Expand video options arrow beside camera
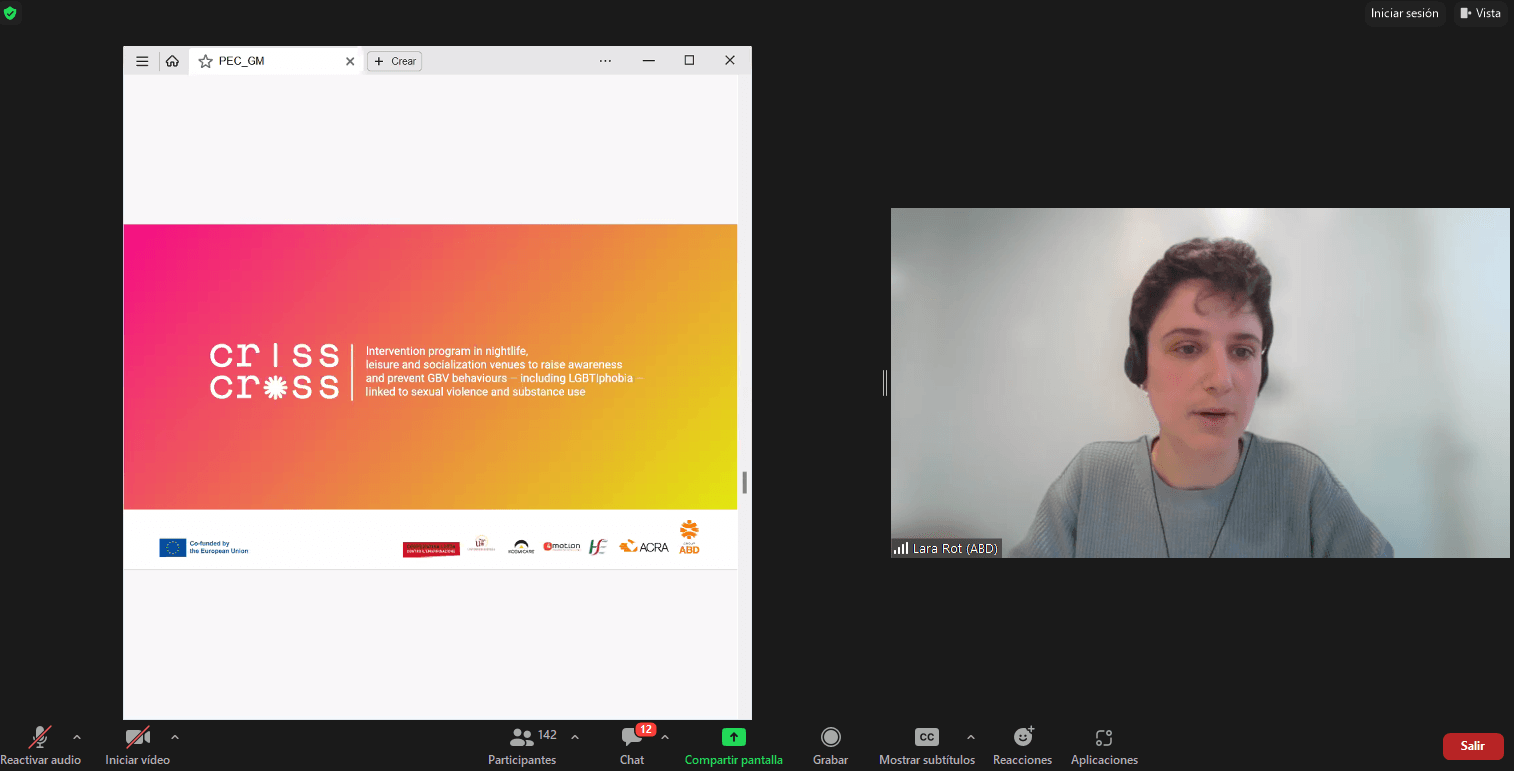This screenshot has height=771, width=1514. point(175,737)
